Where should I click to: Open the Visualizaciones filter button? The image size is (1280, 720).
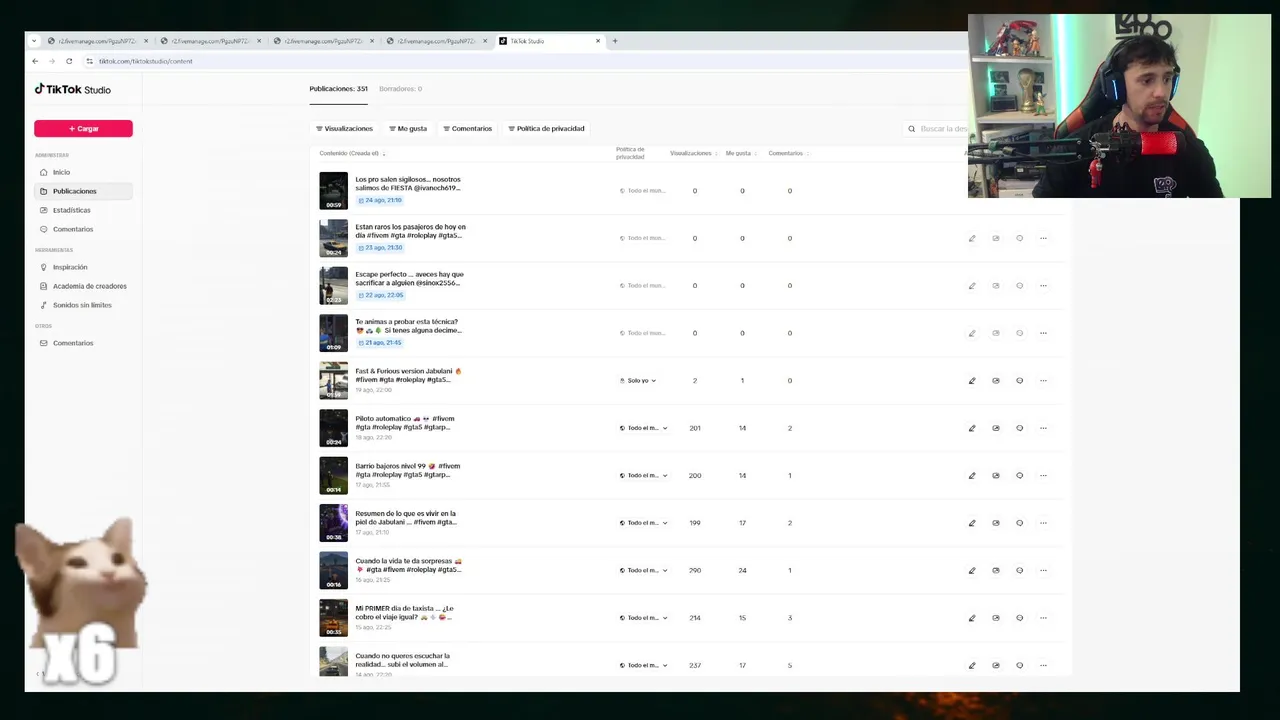tap(344, 129)
